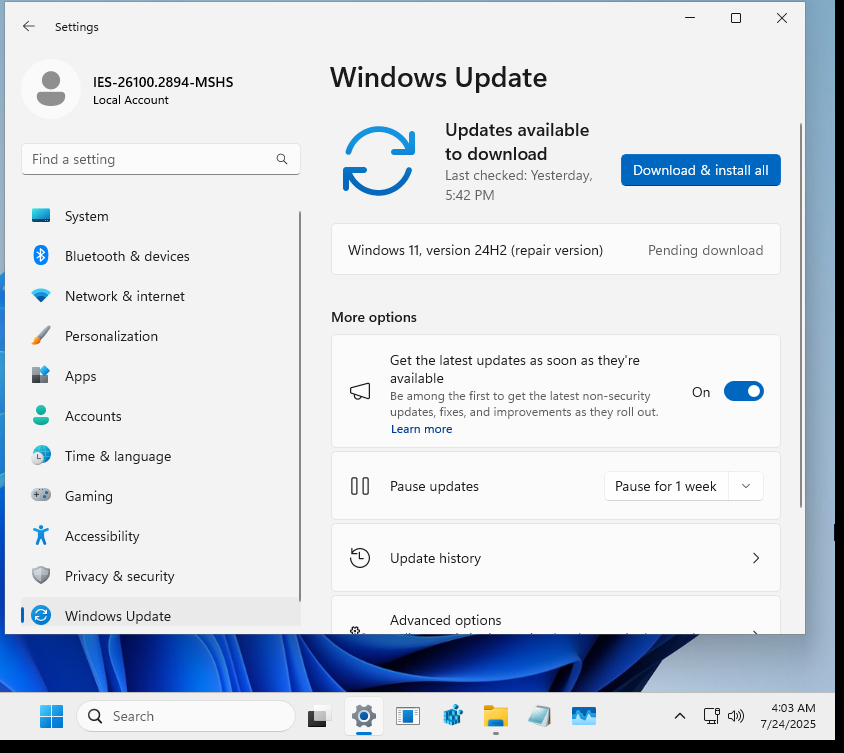Click the Pending download status text
This screenshot has width=844, height=753.
(x=705, y=250)
